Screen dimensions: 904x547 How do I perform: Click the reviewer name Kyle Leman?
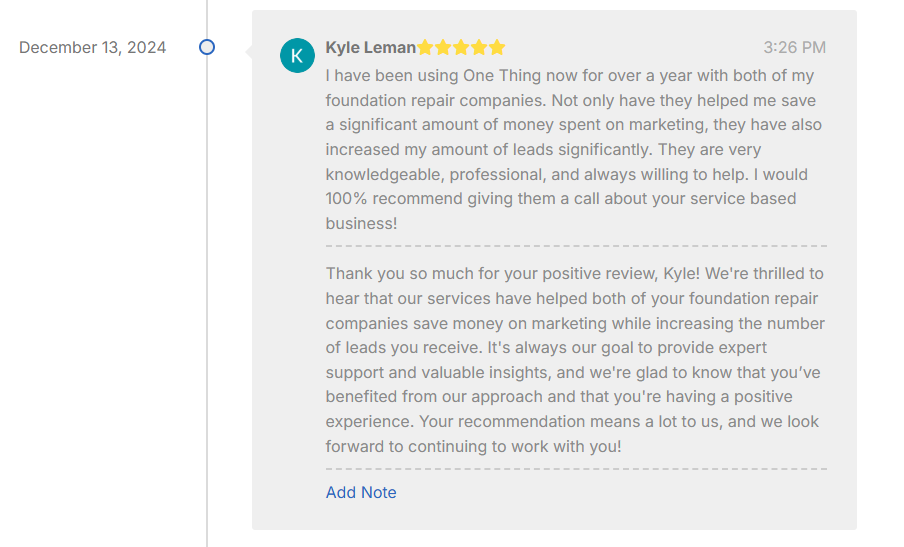coord(370,48)
